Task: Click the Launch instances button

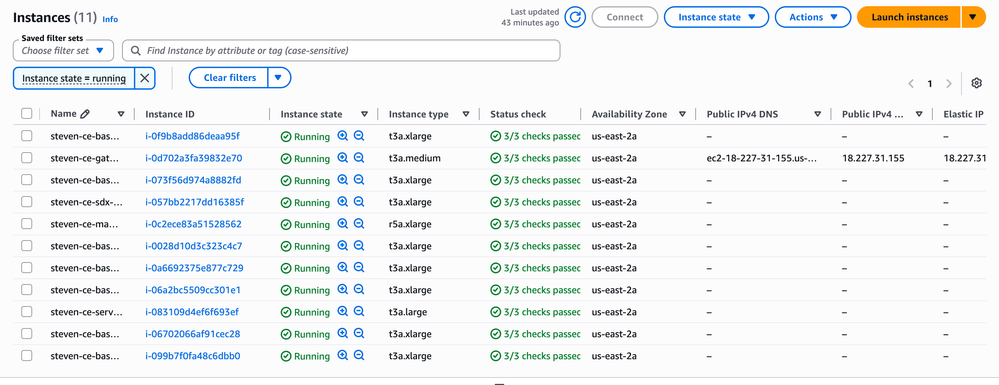Action: click(x=909, y=17)
